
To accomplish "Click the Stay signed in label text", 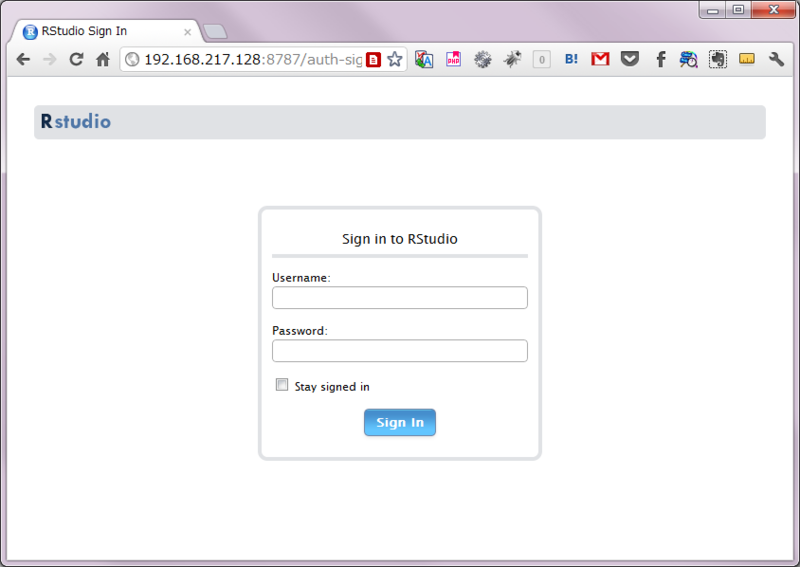I will pyautogui.click(x=332, y=387).
